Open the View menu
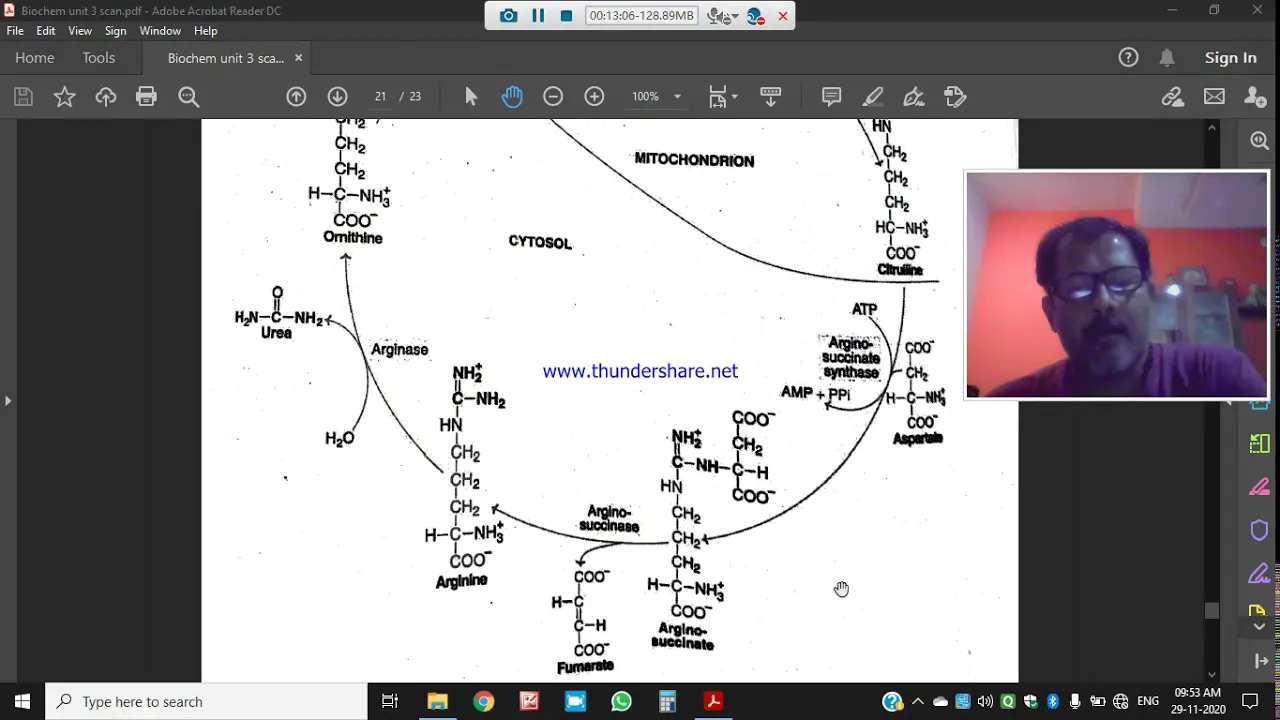Screen dimensions: 1280x720 coord(80,31)
